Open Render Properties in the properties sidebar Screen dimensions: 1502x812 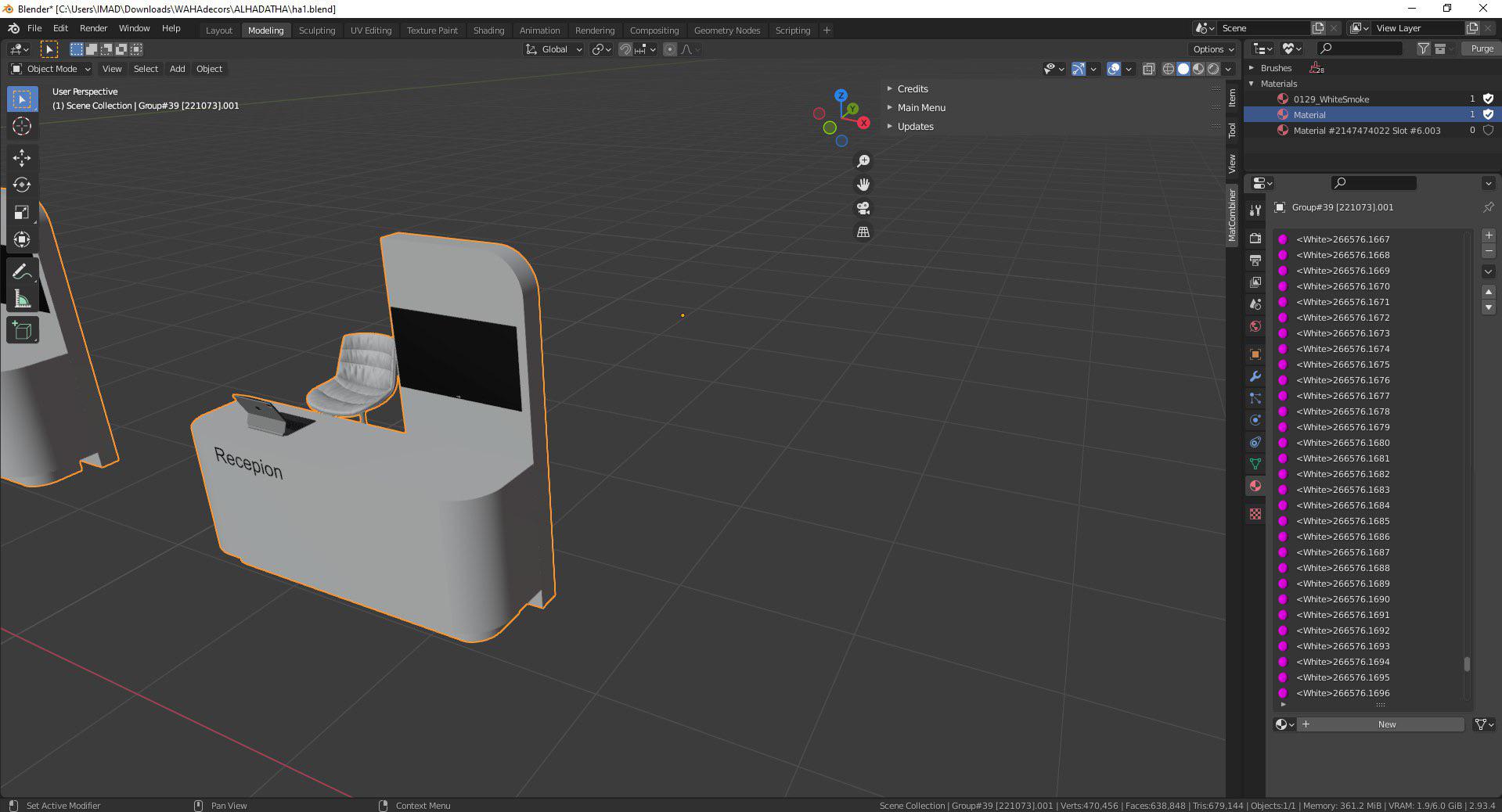point(1255,239)
